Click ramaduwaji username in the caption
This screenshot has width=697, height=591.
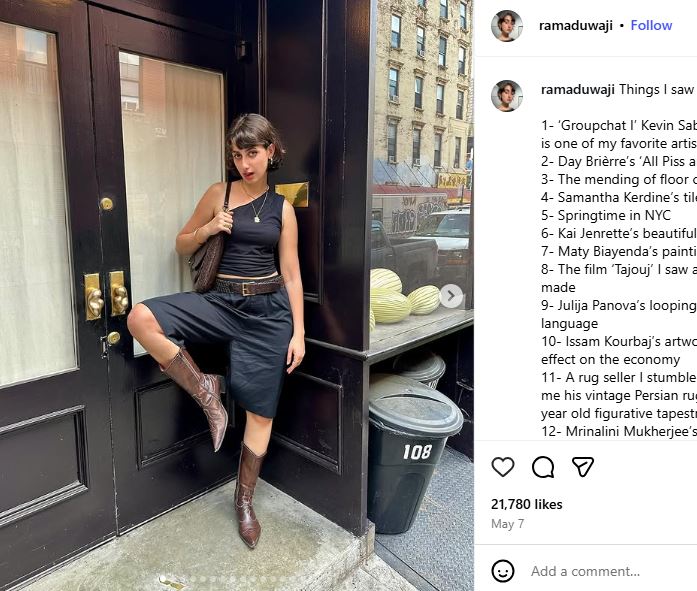[578, 90]
